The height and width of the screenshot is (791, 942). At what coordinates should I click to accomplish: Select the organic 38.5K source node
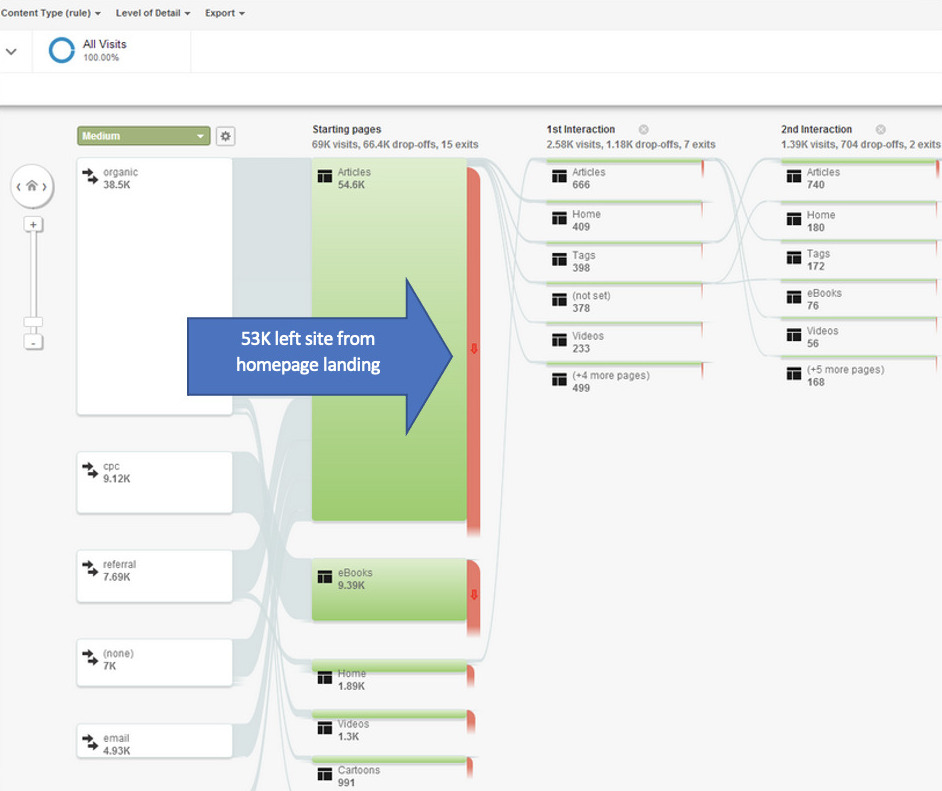tap(154, 285)
